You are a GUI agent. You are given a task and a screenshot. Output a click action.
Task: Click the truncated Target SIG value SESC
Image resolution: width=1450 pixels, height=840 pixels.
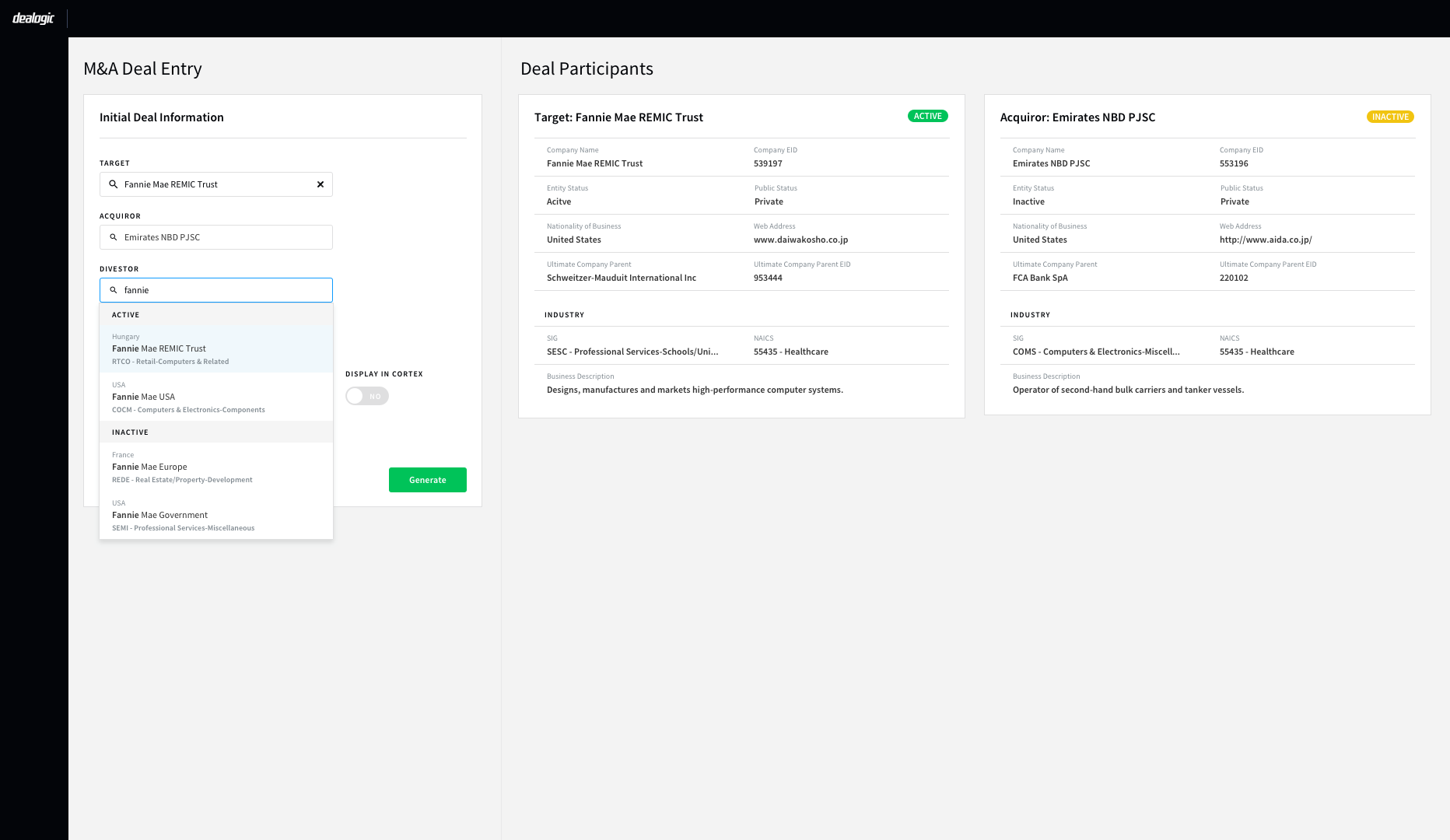[x=632, y=352]
